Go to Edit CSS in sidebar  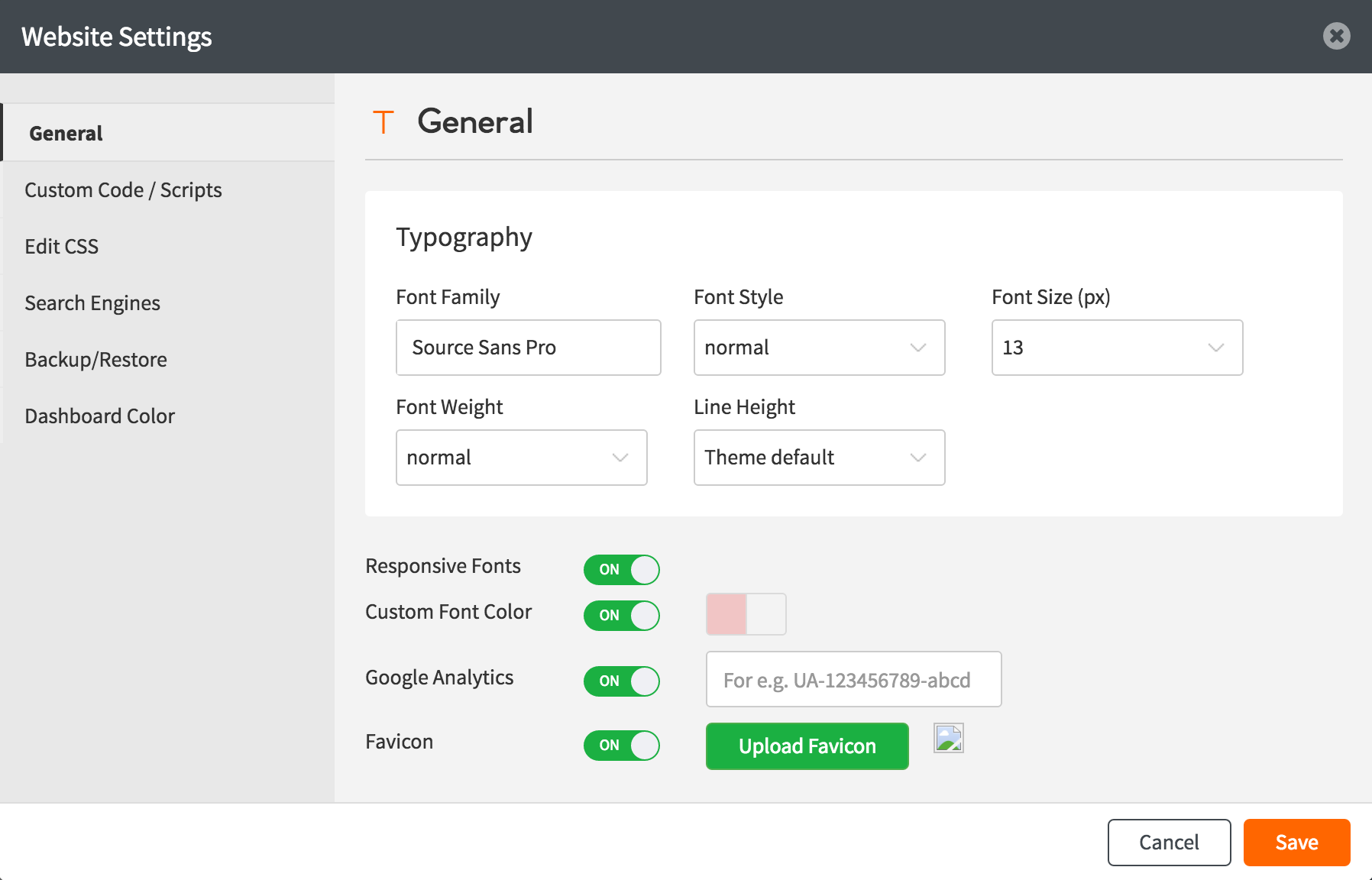[x=62, y=247]
